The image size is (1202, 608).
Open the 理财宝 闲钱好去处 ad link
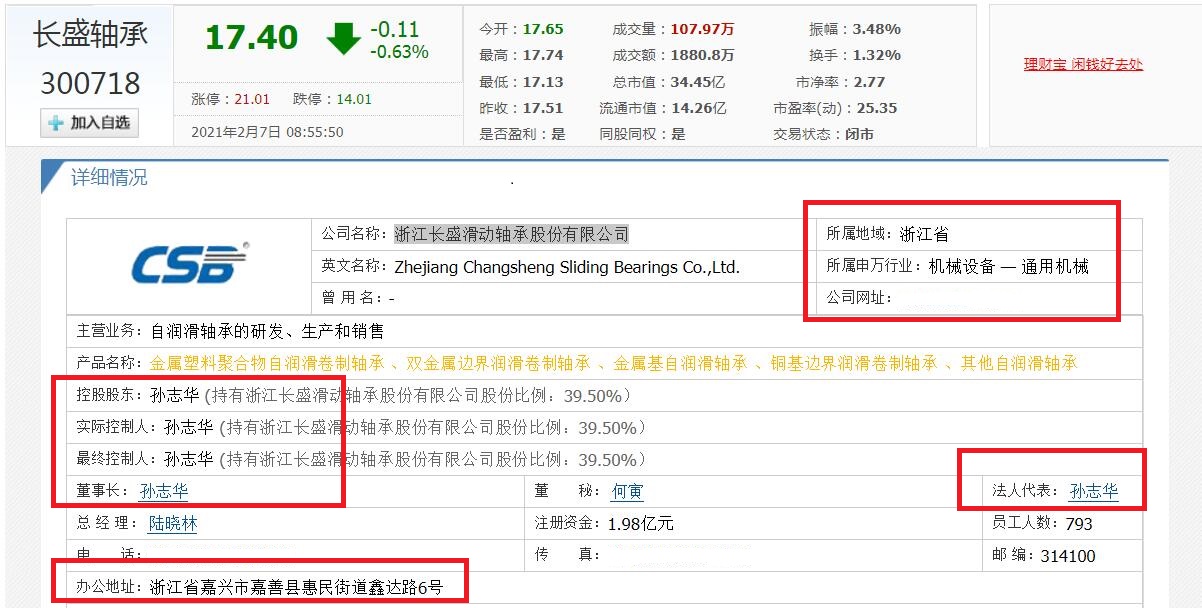1083,65
